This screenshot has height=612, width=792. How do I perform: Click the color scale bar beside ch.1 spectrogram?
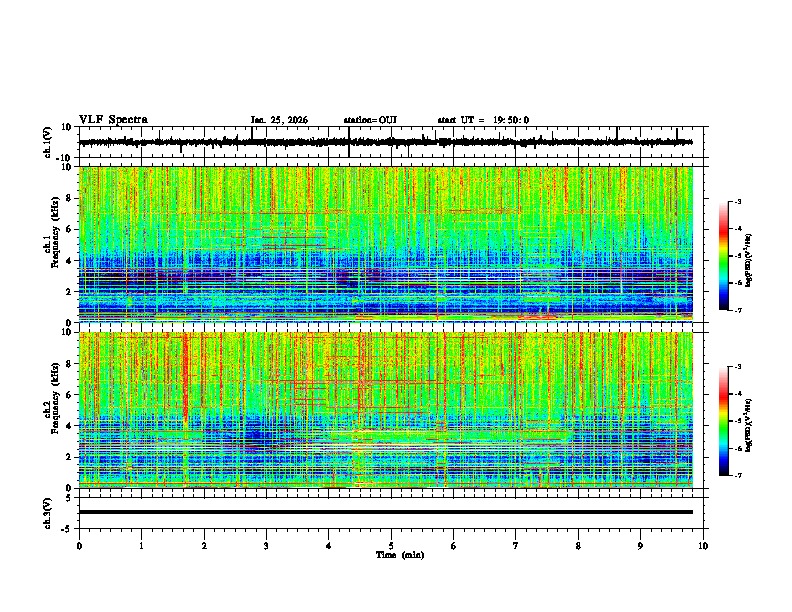coord(724,256)
